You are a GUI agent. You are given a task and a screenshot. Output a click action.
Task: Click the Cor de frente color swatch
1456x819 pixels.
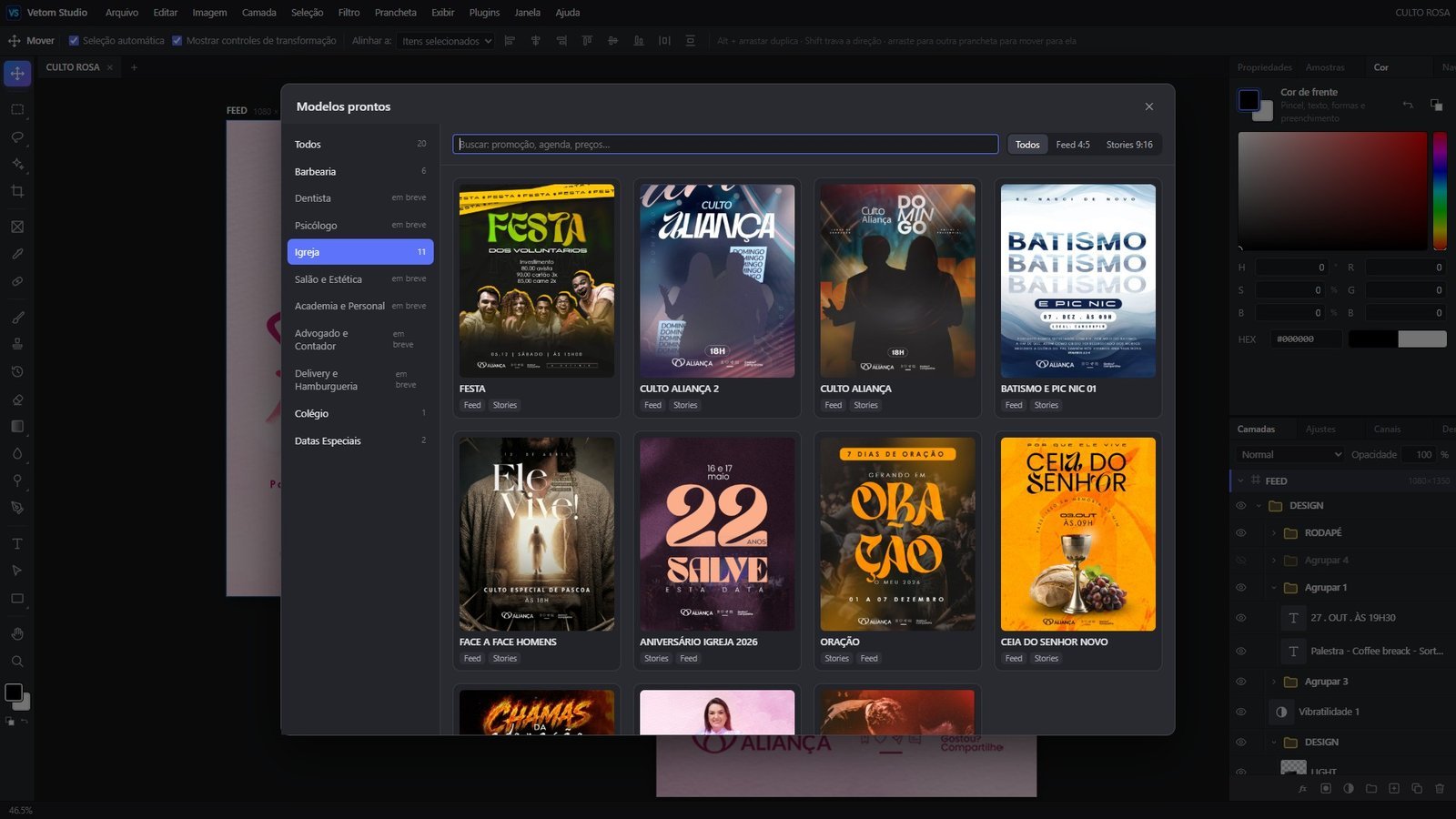point(1249,100)
